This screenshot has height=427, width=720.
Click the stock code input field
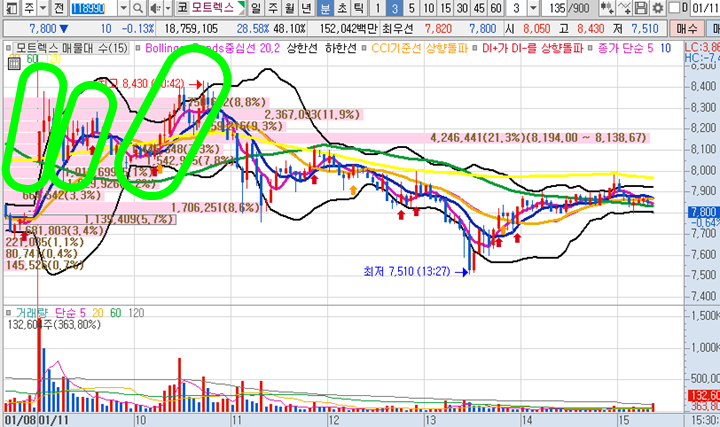(94, 8)
